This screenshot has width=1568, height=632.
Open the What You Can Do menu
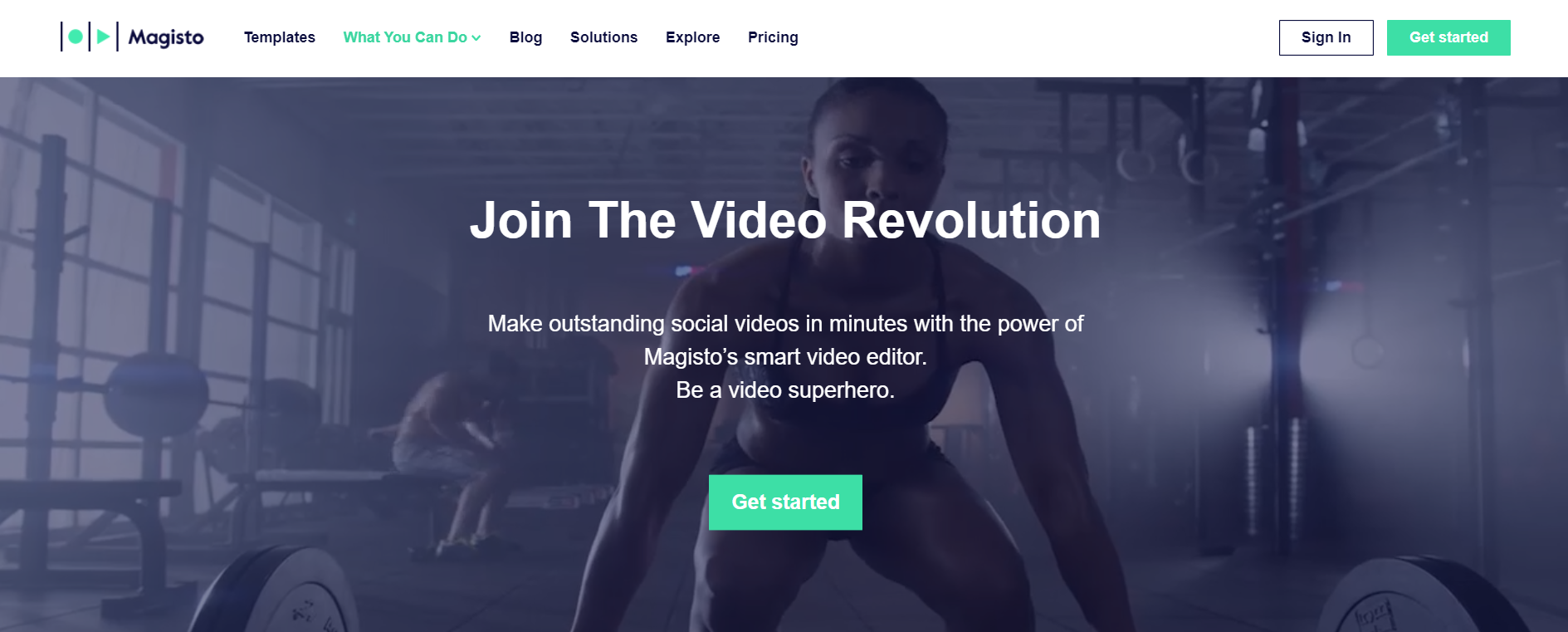pos(406,37)
